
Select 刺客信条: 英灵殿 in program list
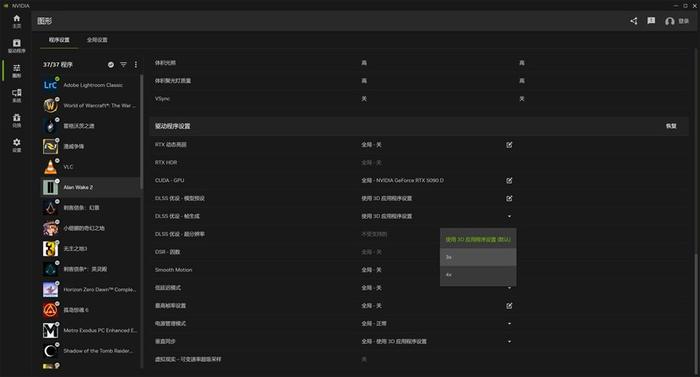click(x=91, y=269)
